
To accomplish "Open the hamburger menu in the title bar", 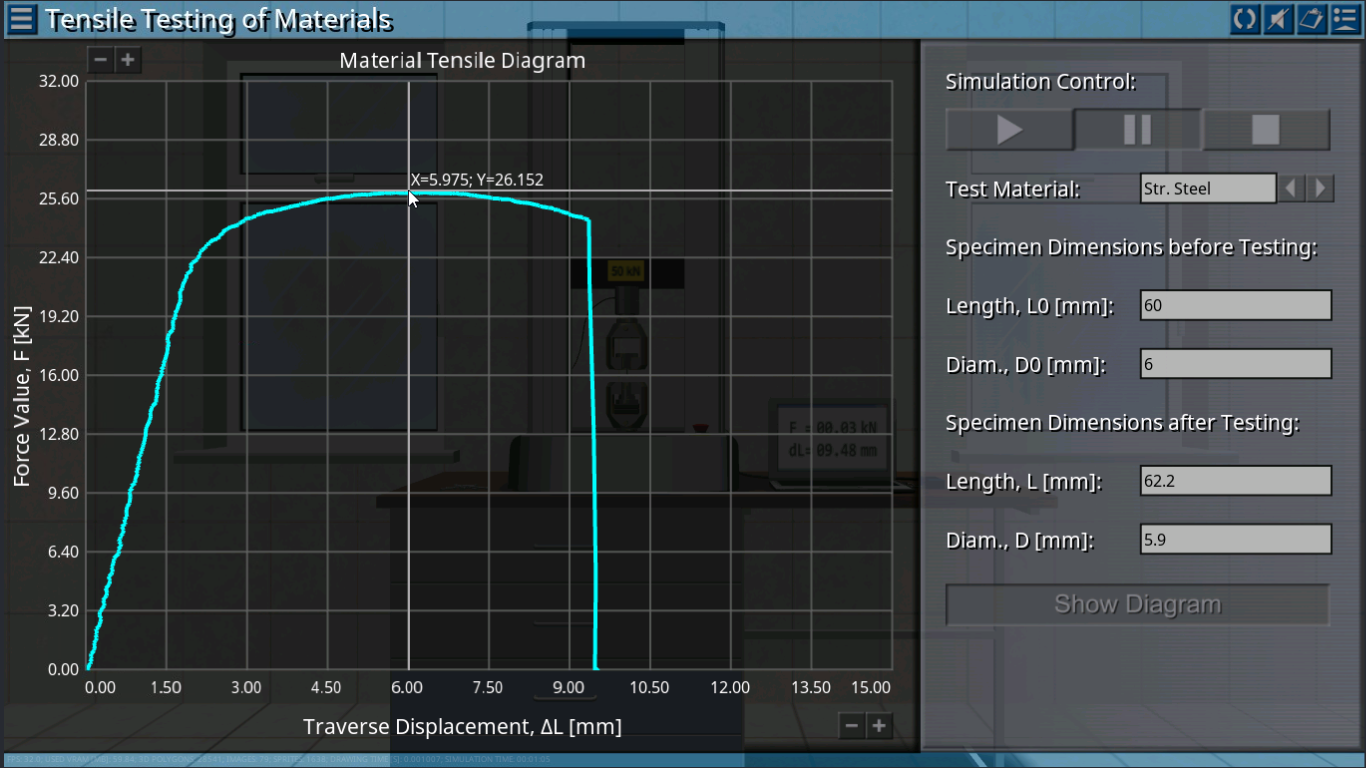I will coord(20,18).
